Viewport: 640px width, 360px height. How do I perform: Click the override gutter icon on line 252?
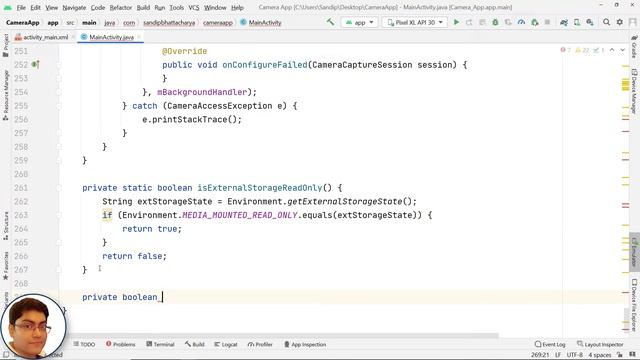[36, 64]
